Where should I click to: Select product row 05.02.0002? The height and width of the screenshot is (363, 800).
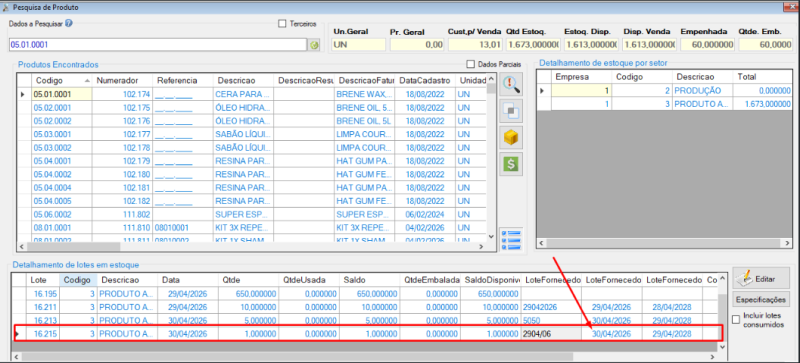(252, 121)
